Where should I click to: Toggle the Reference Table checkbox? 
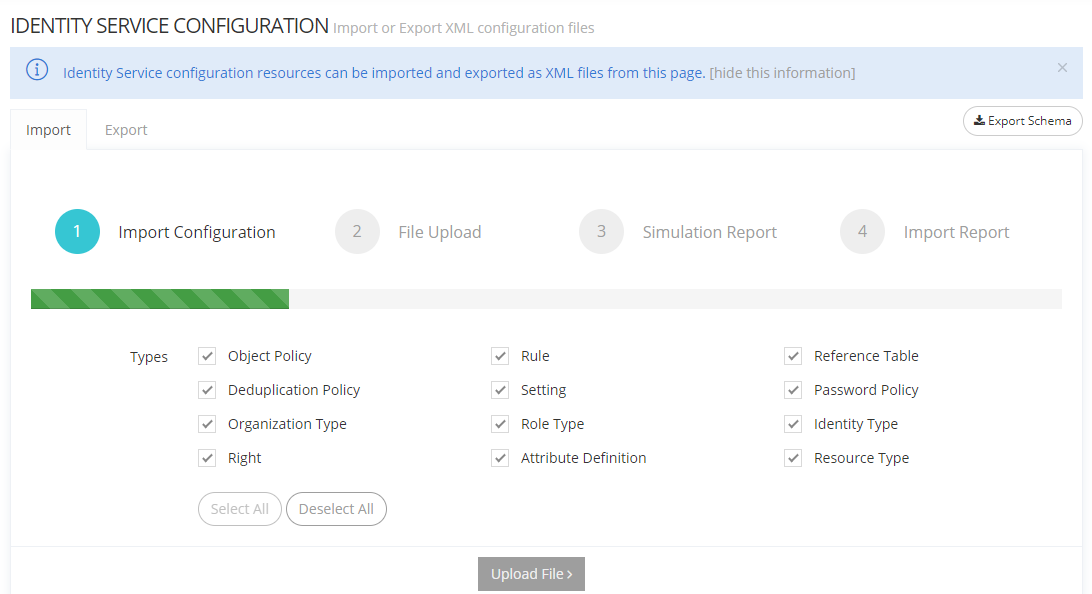(x=793, y=356)
